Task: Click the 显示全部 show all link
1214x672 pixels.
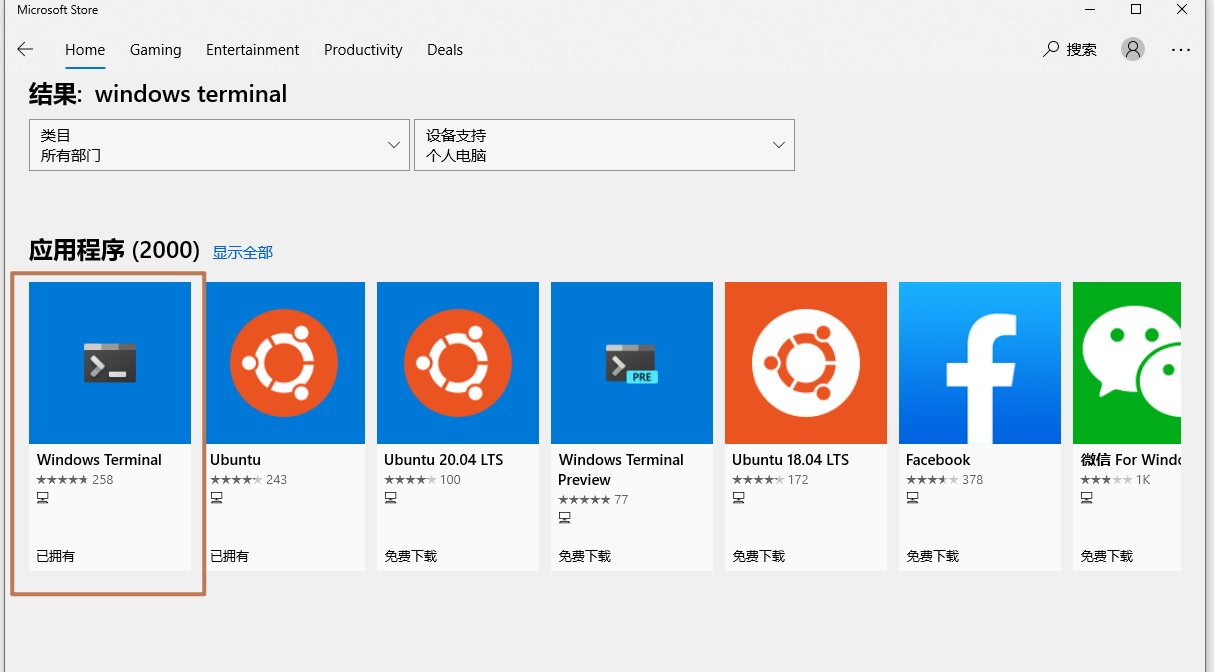Action: click(x=242, y=253)
